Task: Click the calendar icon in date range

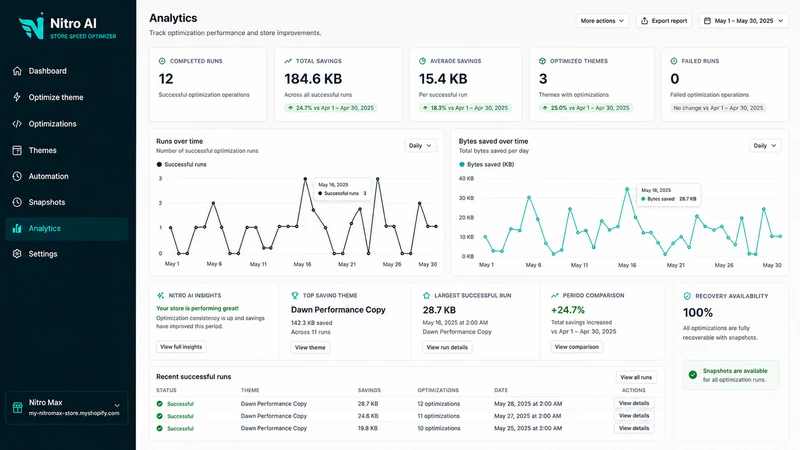Action: [x=707, y=21]
